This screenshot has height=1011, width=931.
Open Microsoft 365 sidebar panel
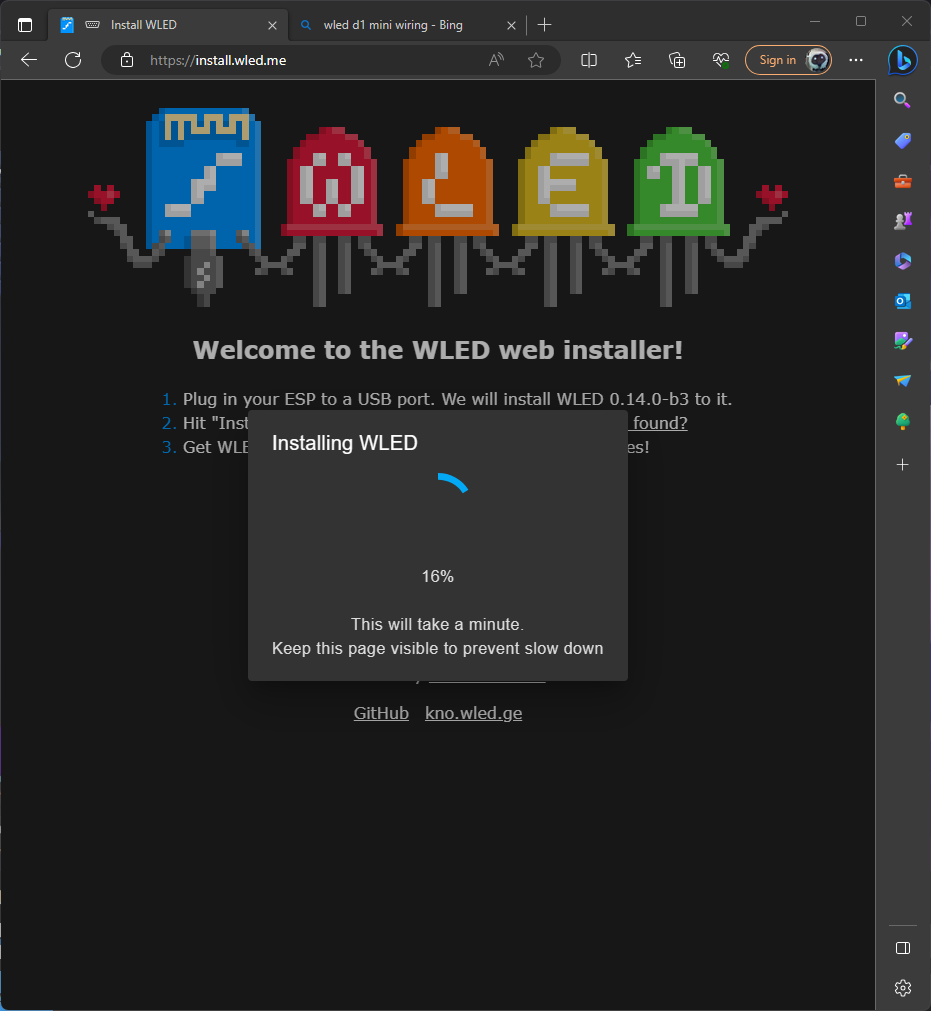click(x=902, y=261)
